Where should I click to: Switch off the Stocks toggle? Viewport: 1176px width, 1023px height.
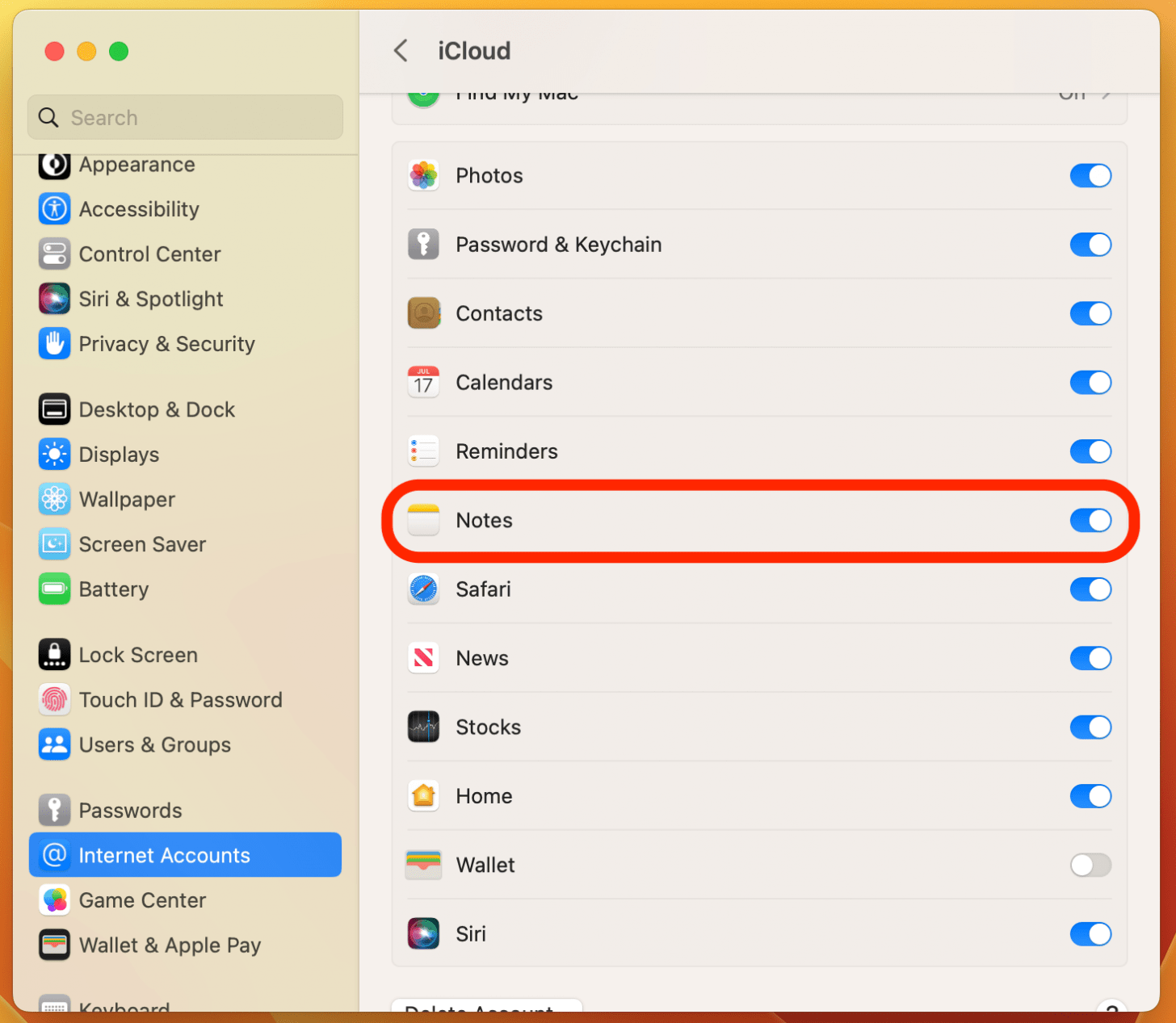click(1090, 727)
